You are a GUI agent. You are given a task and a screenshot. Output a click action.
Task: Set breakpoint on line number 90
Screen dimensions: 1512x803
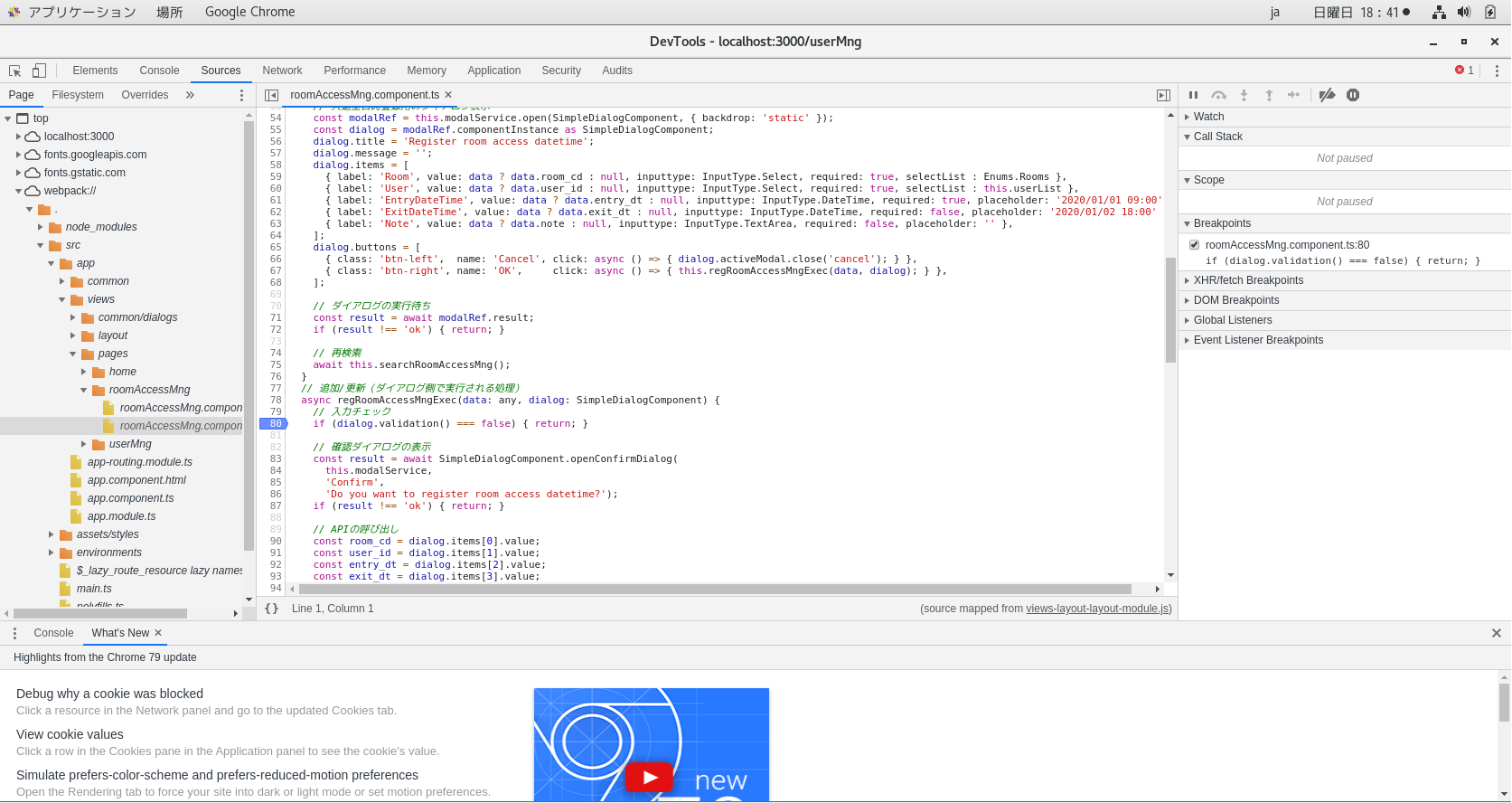click(276, 541)
